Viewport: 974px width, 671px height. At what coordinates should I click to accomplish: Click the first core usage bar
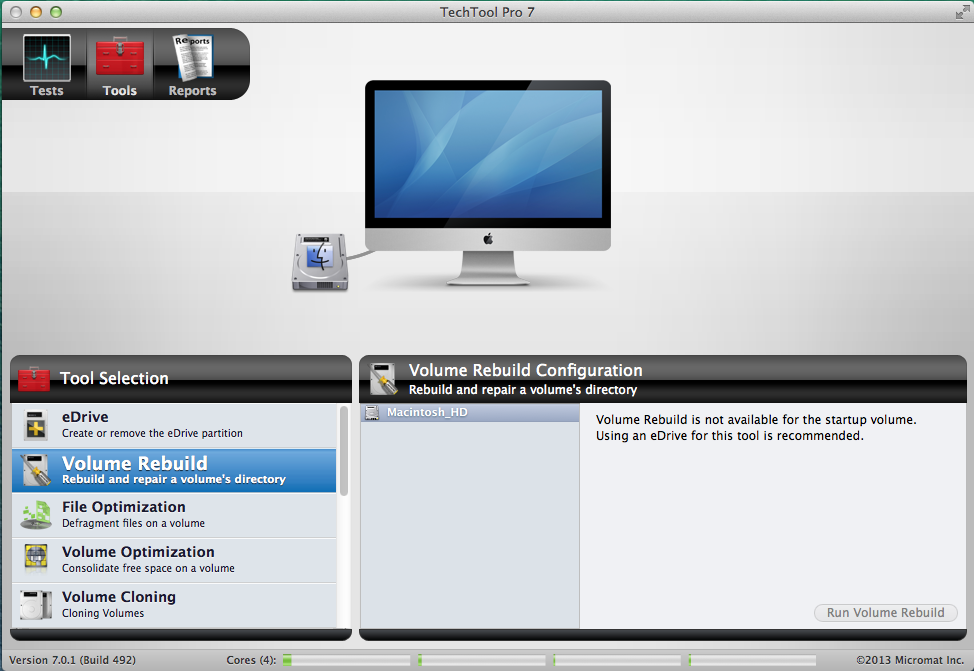click(x=347, y=660)
